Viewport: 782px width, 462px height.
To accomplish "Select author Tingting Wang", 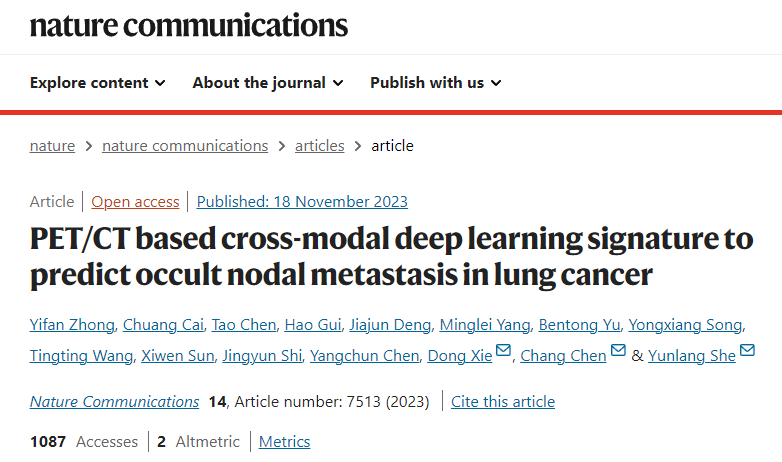I will [78, 356].
